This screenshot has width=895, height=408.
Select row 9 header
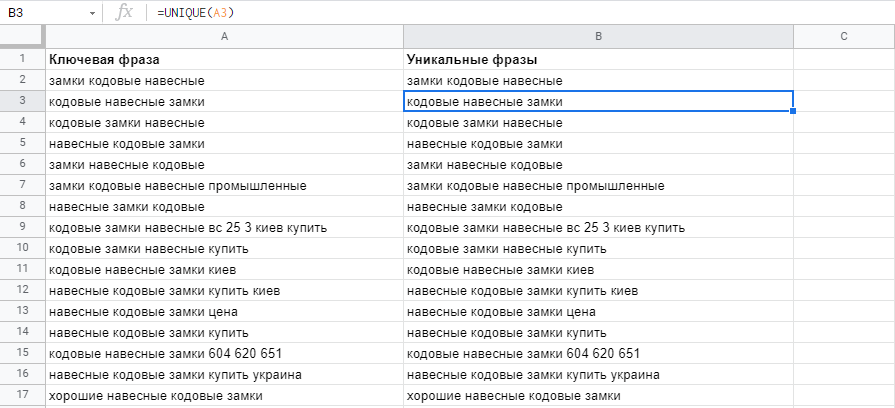[22, 227]
